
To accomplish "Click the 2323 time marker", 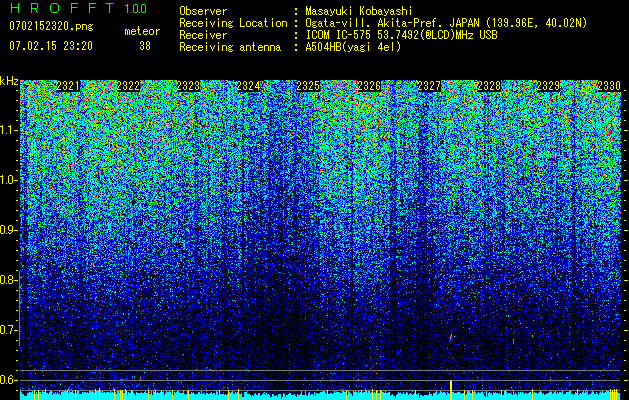I will click(188, 86).
